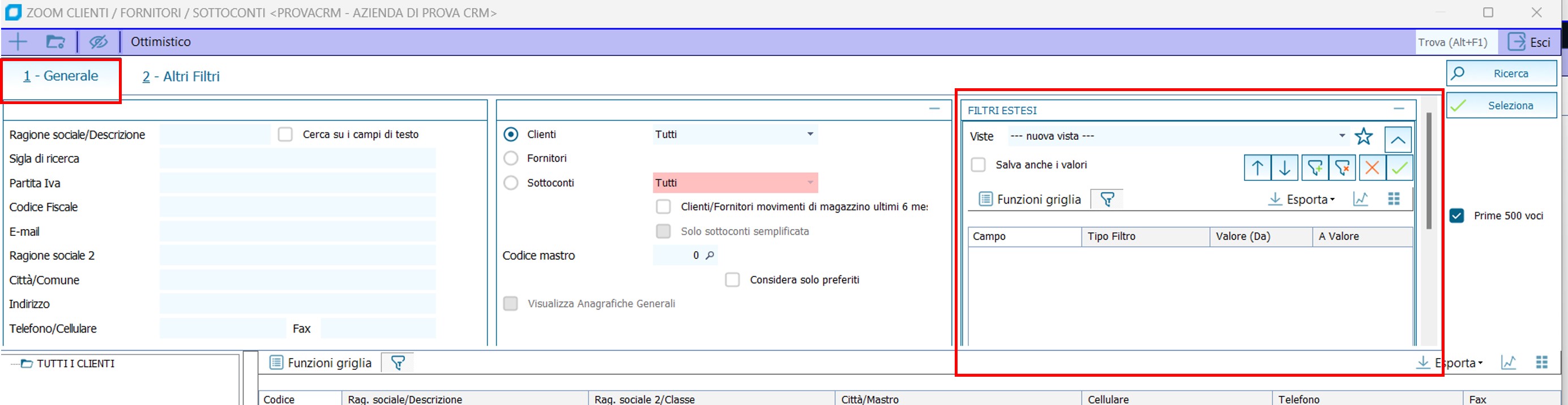The width and height of the screenshot is (1568, 405).
Task: Click the Rag. sociale/Descrizione column header
Action: click(465, 398)
